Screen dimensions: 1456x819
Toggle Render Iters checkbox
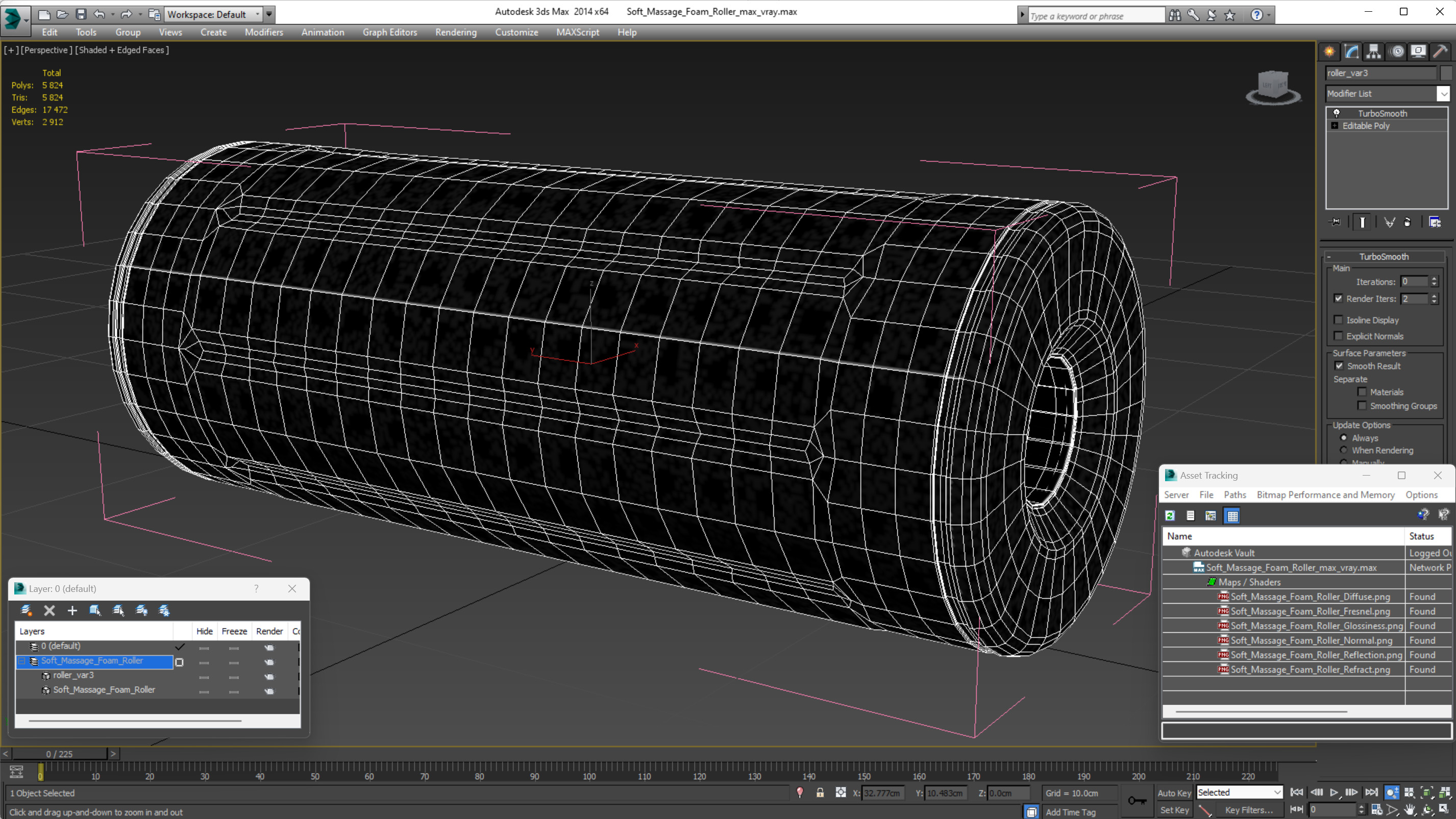pos(1339,299)
